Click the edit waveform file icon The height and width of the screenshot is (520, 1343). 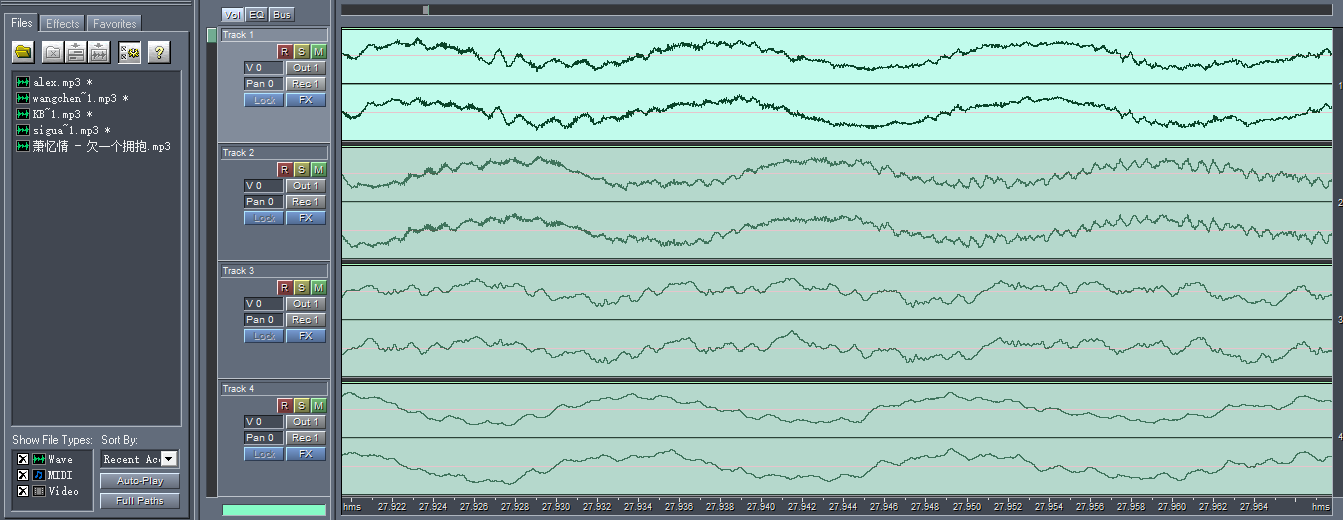pos(99,52)
